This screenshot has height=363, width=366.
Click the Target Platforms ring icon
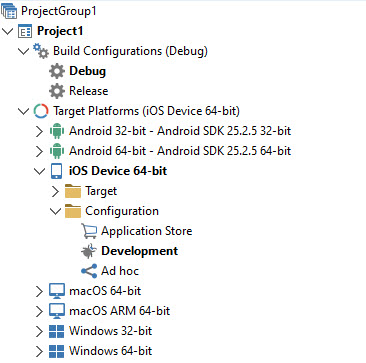click(41, 111)
